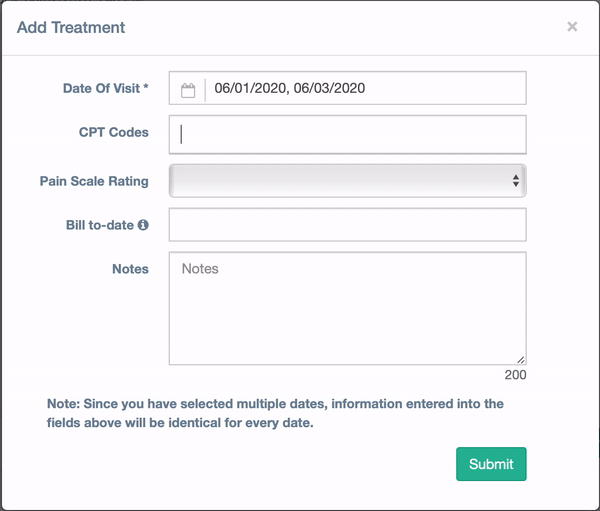Click the Bill to-date label text

pyautogui.click(x=99, y=225)
